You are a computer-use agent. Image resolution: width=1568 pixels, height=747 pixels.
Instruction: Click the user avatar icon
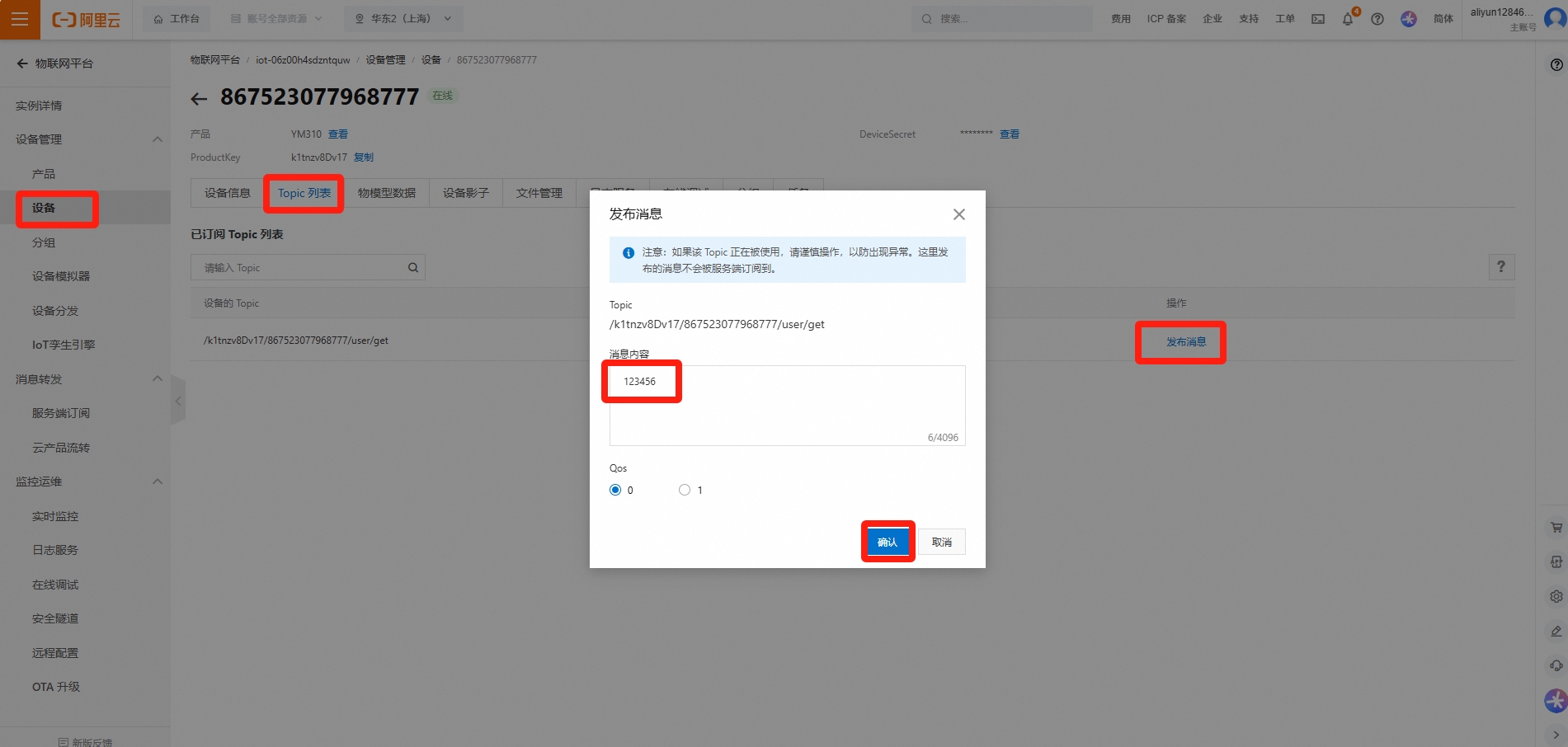(1555, 18)
